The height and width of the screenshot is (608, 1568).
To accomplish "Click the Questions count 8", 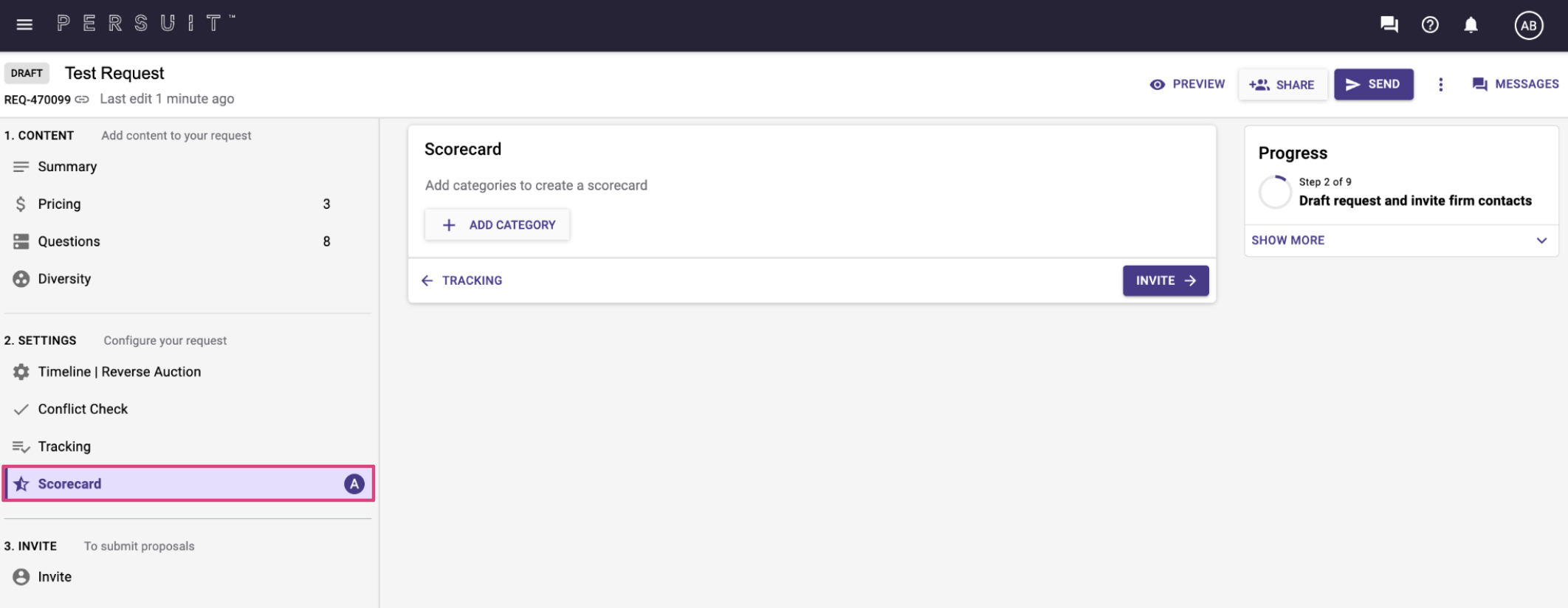I will point(326,241).
